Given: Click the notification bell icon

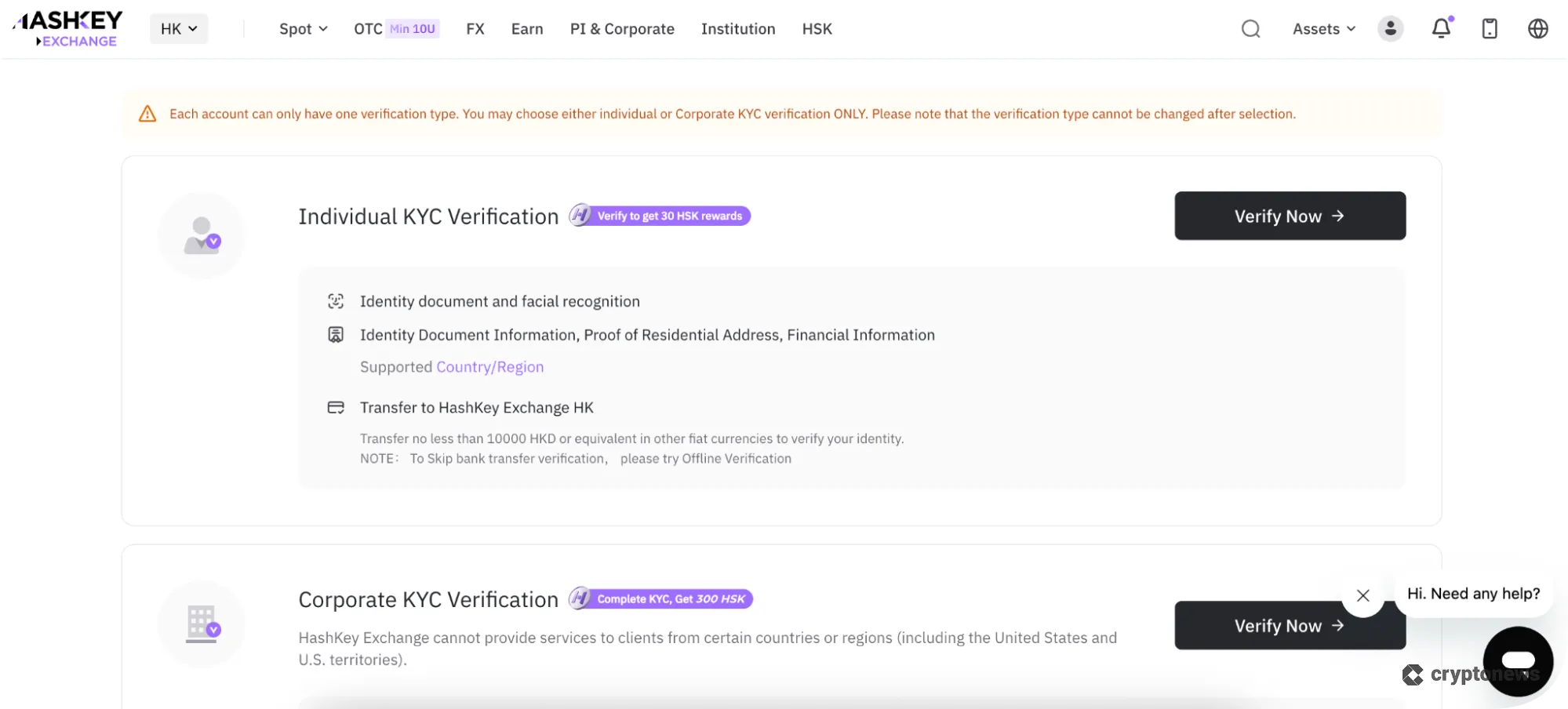Looking at the screenshot, I should coord(1440,28).
